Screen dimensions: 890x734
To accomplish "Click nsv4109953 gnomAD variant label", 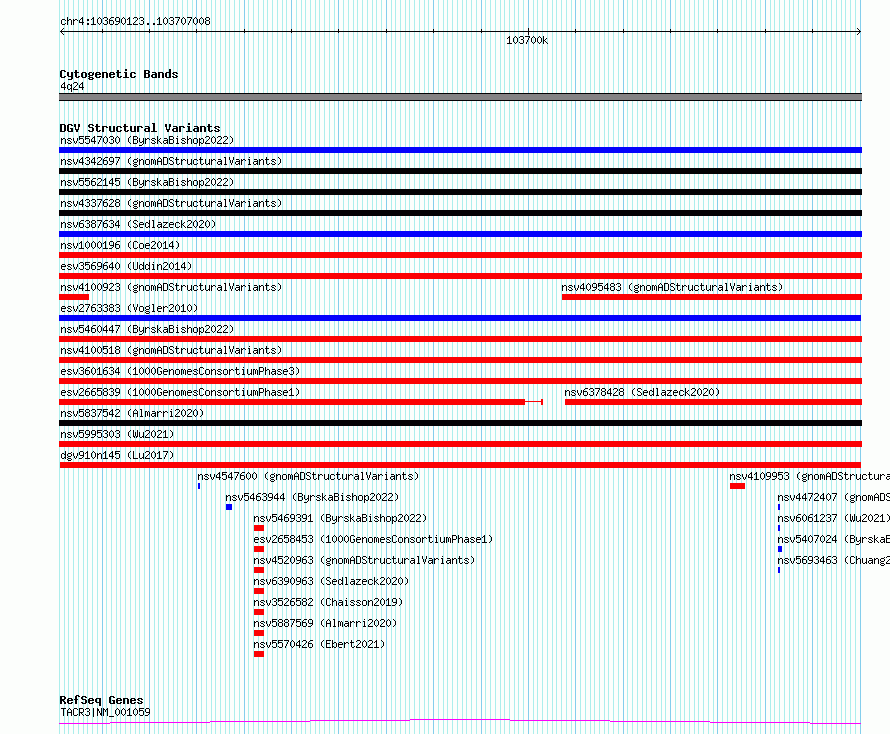I will coord(809,476).
